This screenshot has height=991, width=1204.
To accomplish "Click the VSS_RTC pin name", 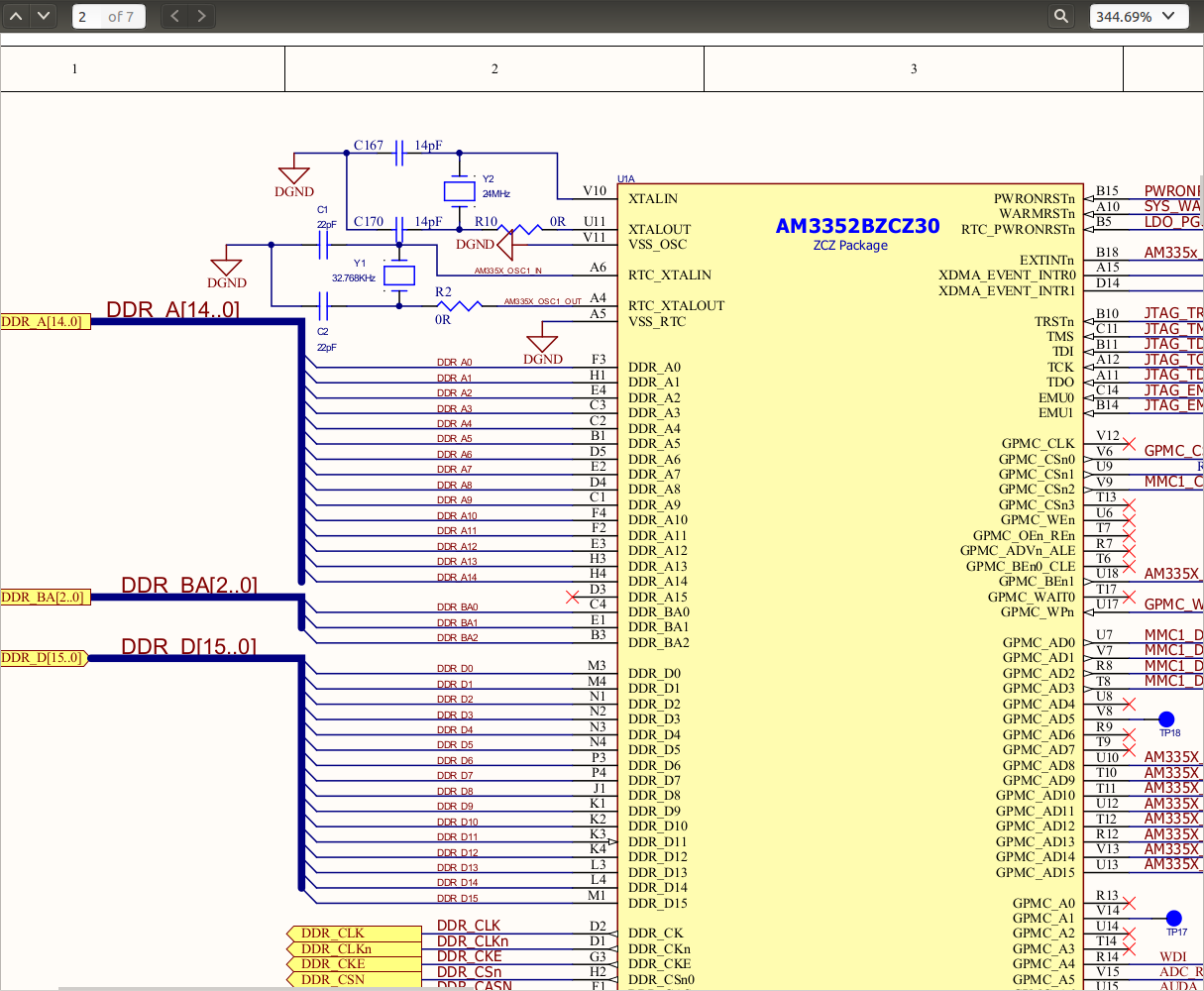I will (657, 321).
